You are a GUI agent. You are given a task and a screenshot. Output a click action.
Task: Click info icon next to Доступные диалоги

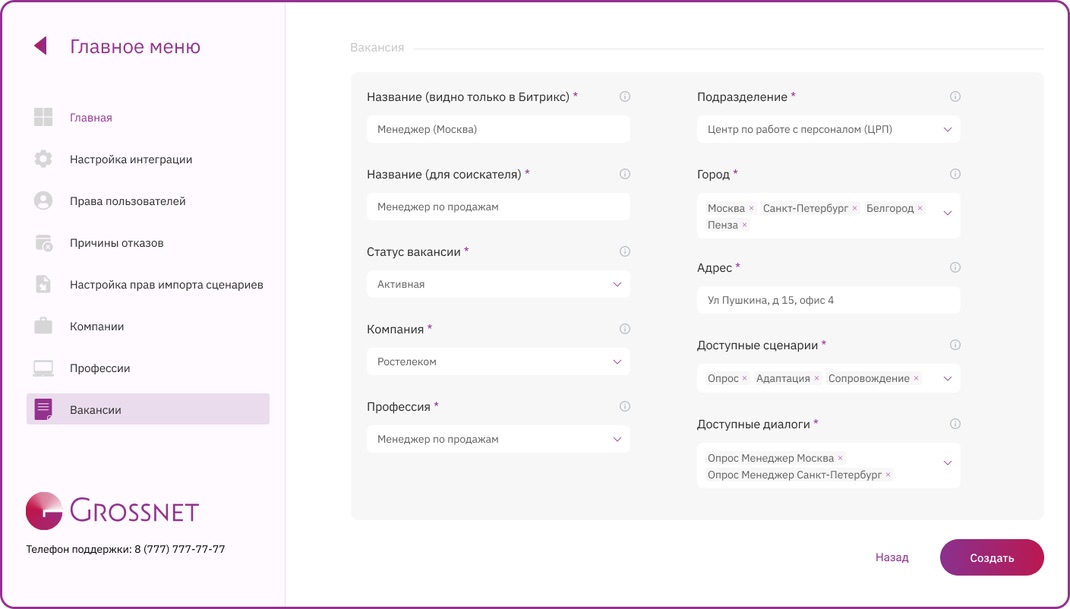[x=955, y=424]
